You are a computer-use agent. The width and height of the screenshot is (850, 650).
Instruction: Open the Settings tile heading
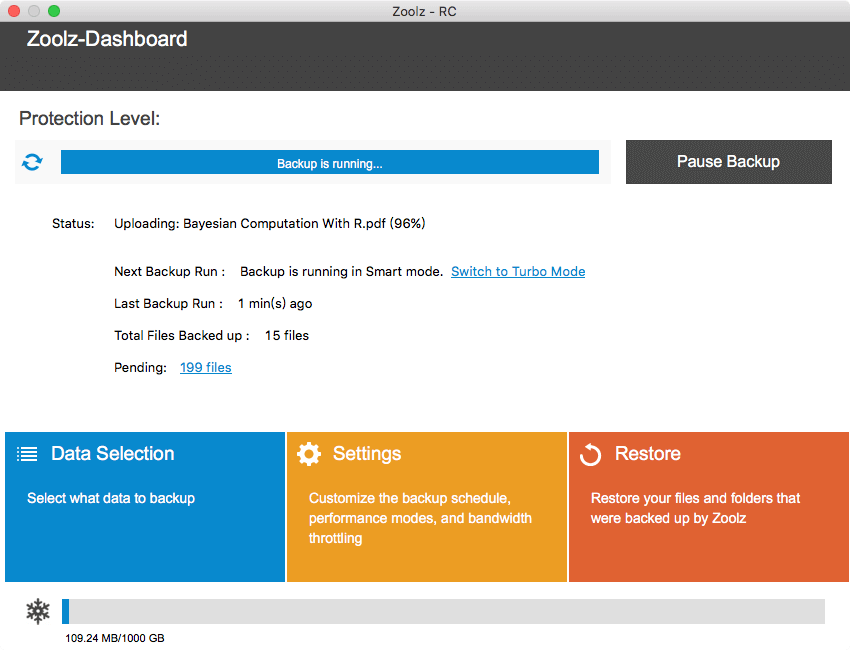[366, 454]
